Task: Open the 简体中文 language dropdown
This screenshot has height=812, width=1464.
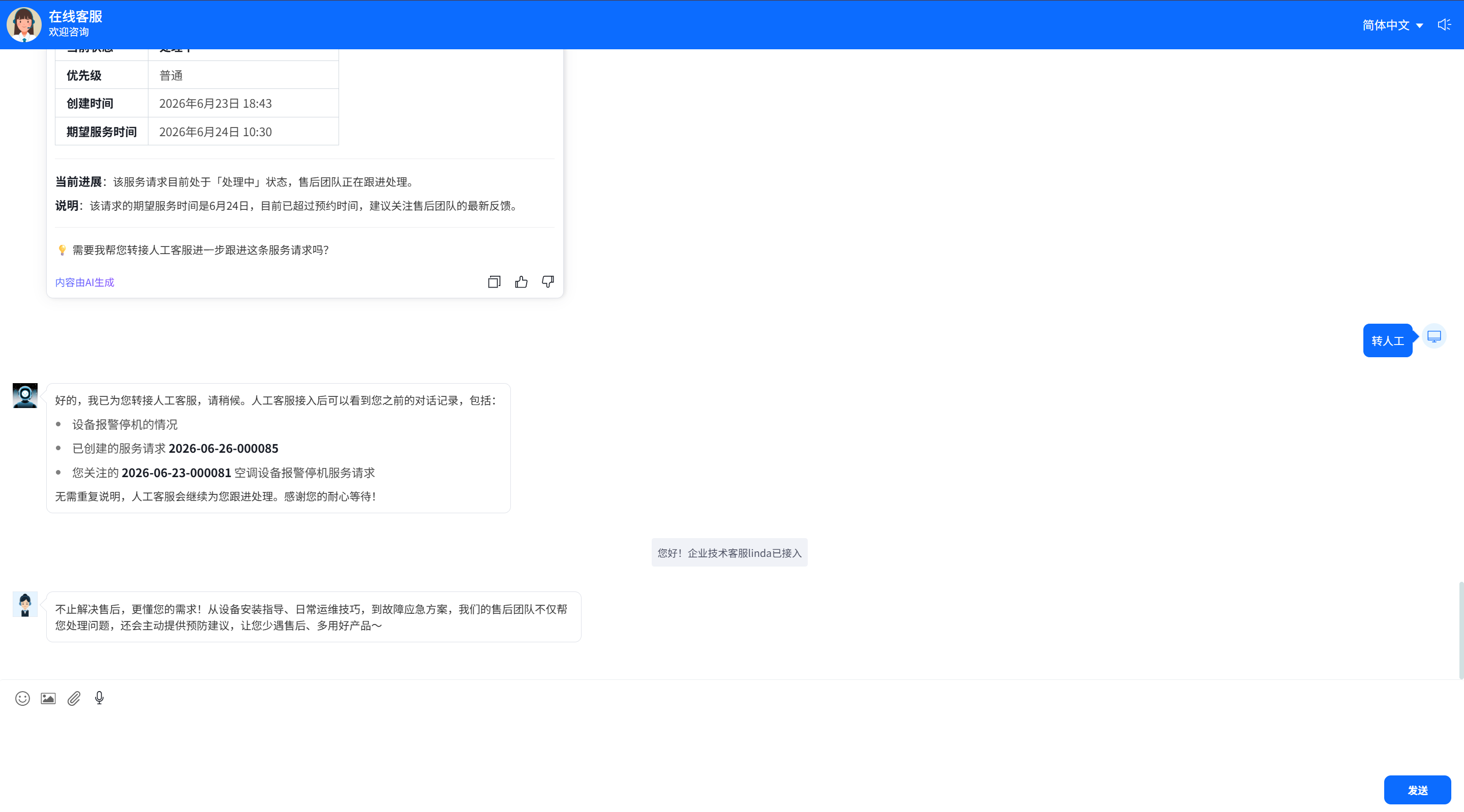Action: pos(1392,25)
